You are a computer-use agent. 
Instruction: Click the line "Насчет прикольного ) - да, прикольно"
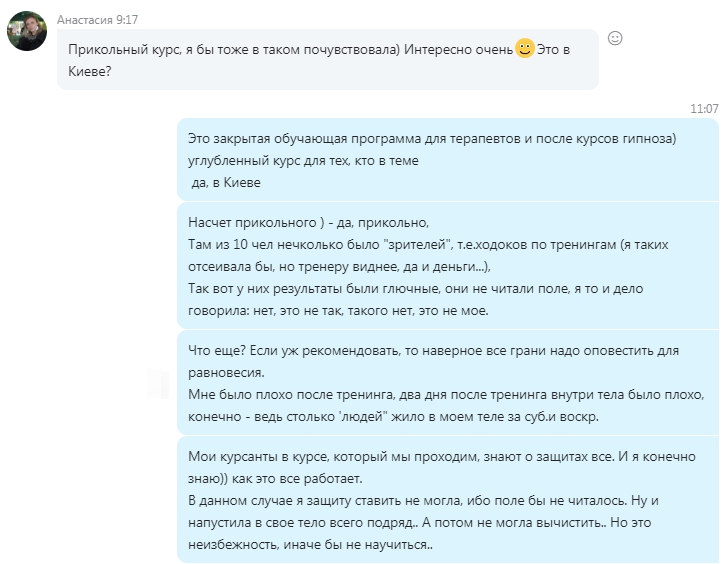tap(308, 223)
